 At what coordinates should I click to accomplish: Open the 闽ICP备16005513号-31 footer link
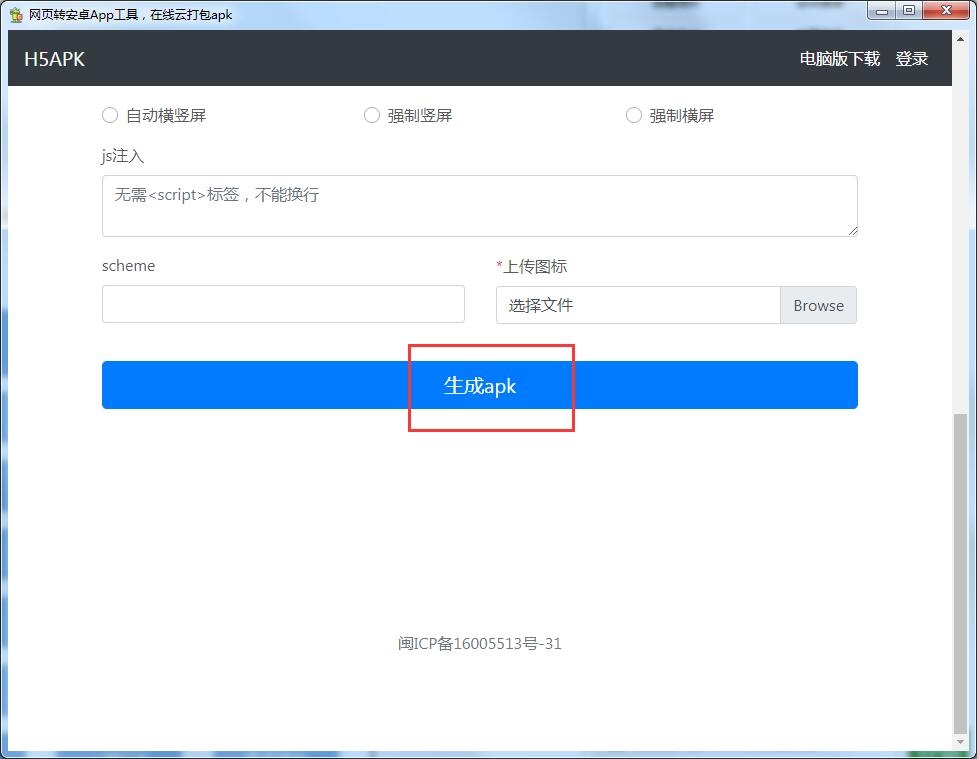(x=479, y=644)
